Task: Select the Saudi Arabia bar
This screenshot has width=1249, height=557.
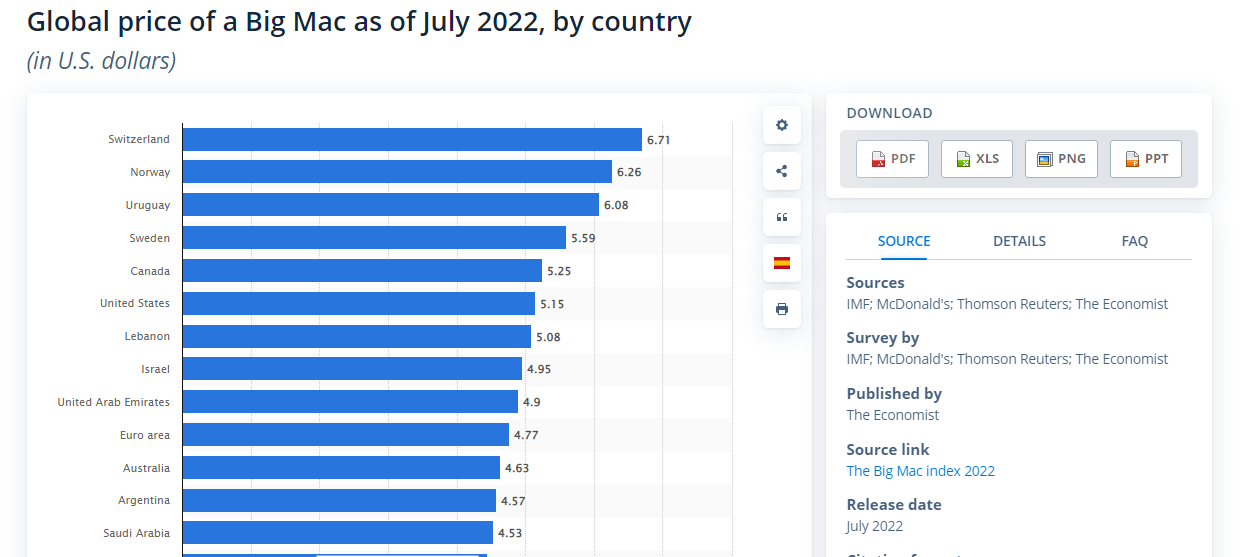Action: 338,533
